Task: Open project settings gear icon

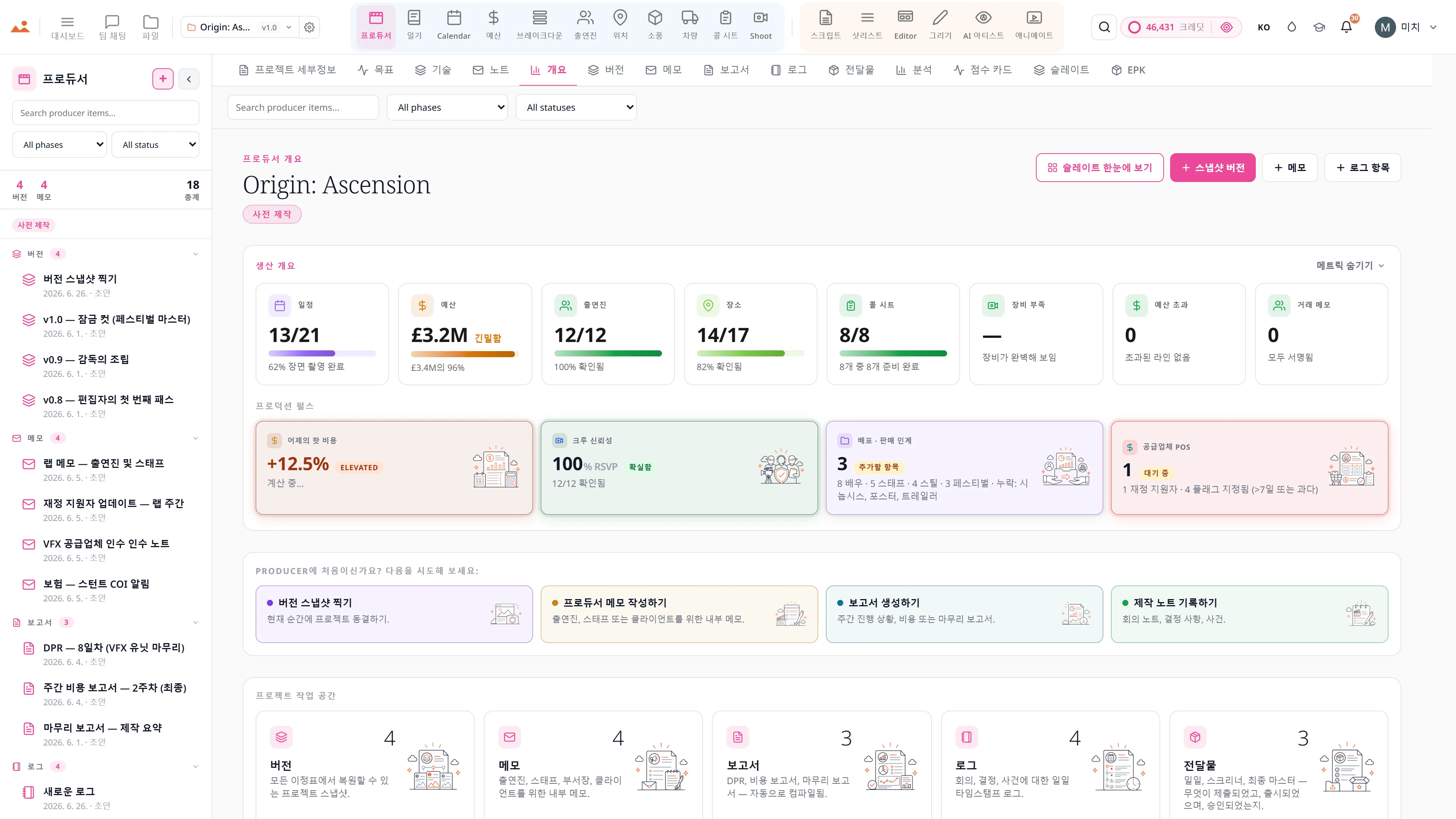Action: point(309,27)
